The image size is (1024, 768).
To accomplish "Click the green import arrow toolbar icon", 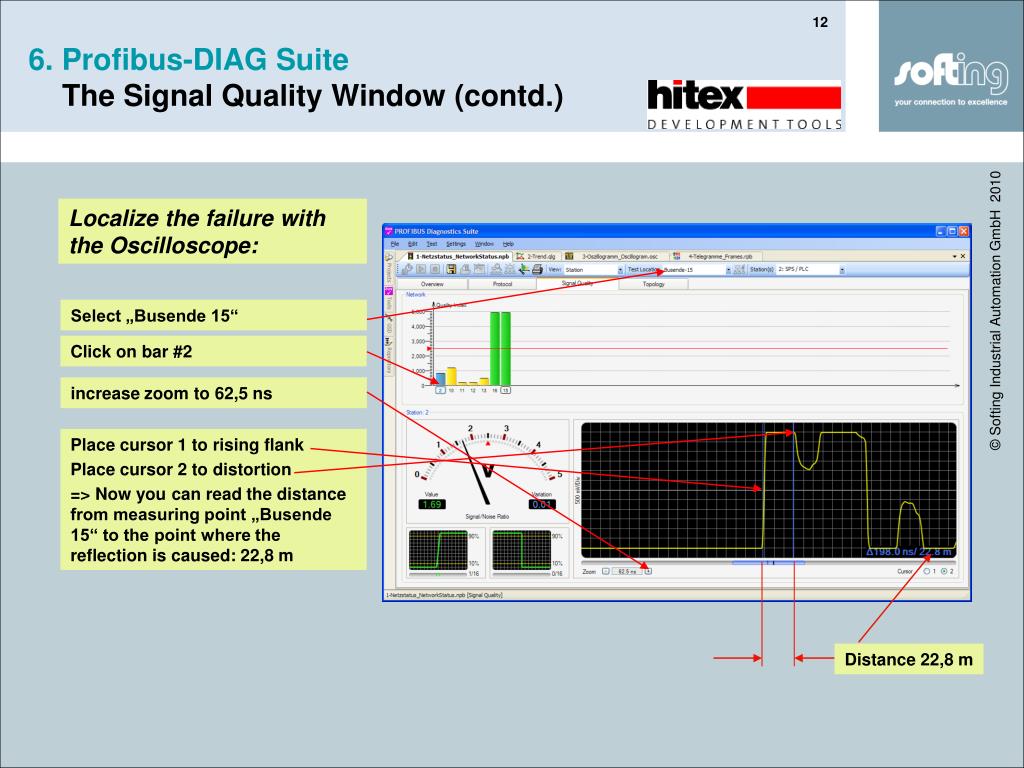I will (524, 269).
